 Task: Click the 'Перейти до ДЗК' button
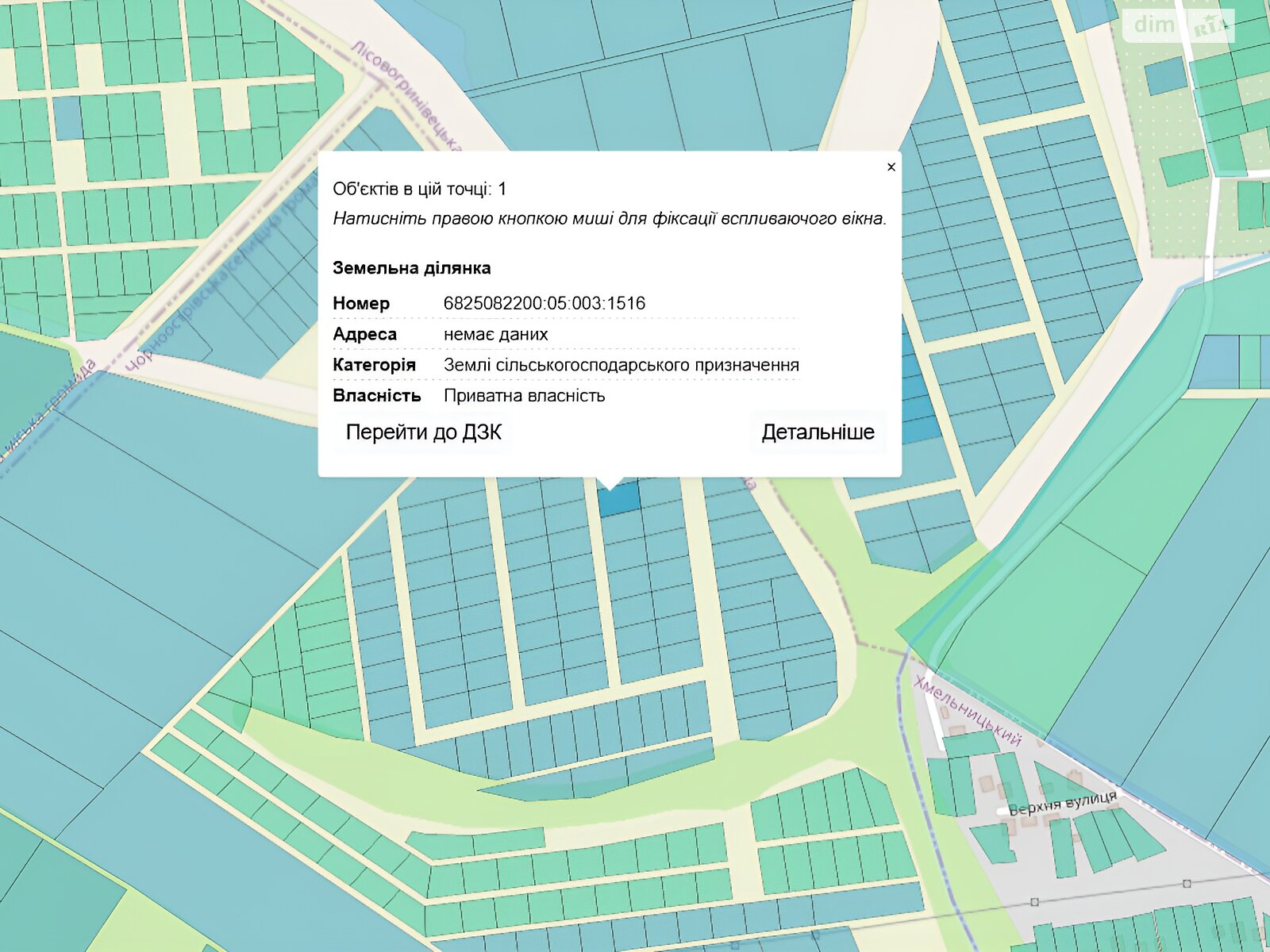coord(423,432)
